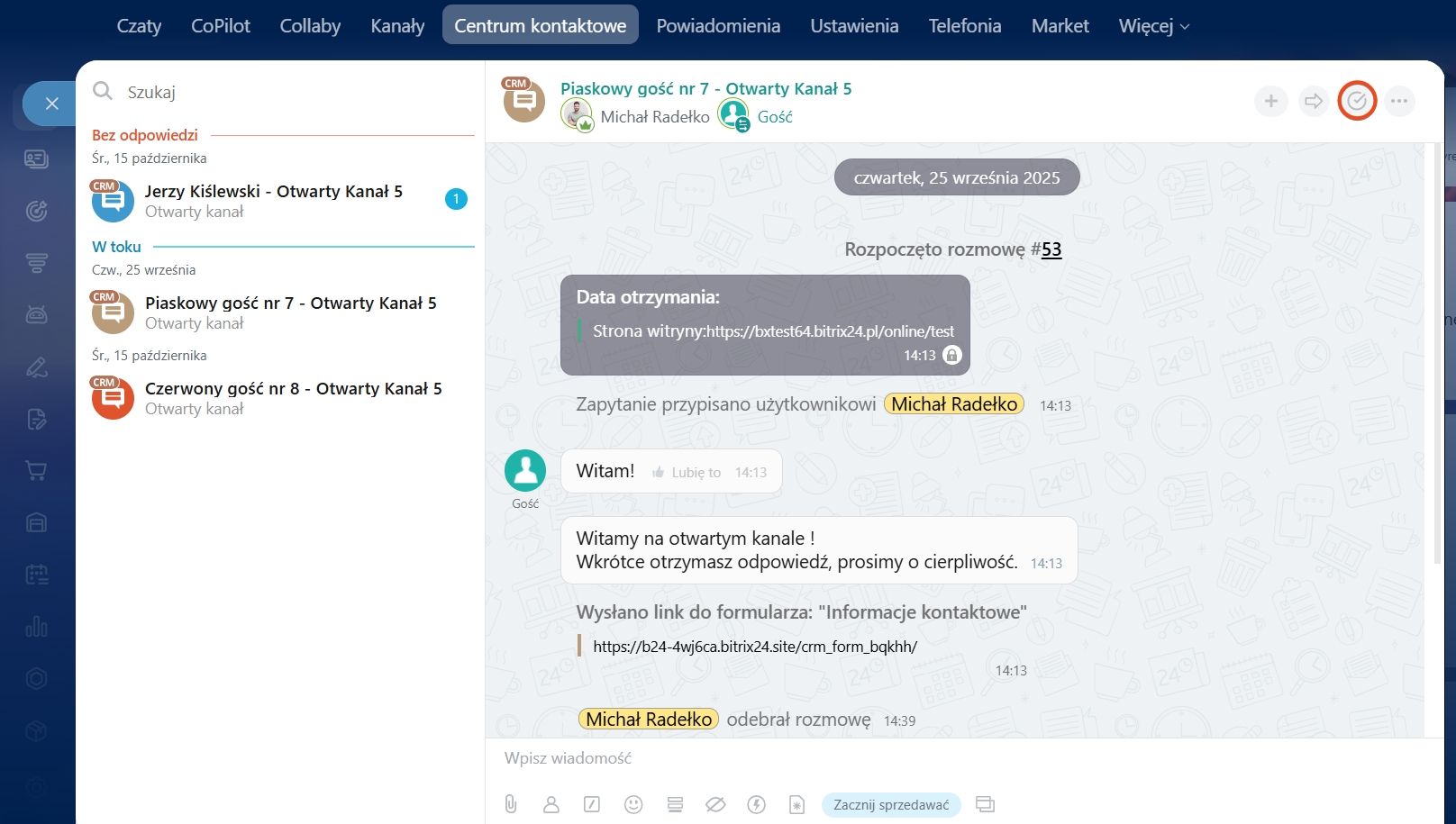This screenshot has height=824, width=1456.
Task: Add a participant with the plus icon
Action: point(1270,101)
